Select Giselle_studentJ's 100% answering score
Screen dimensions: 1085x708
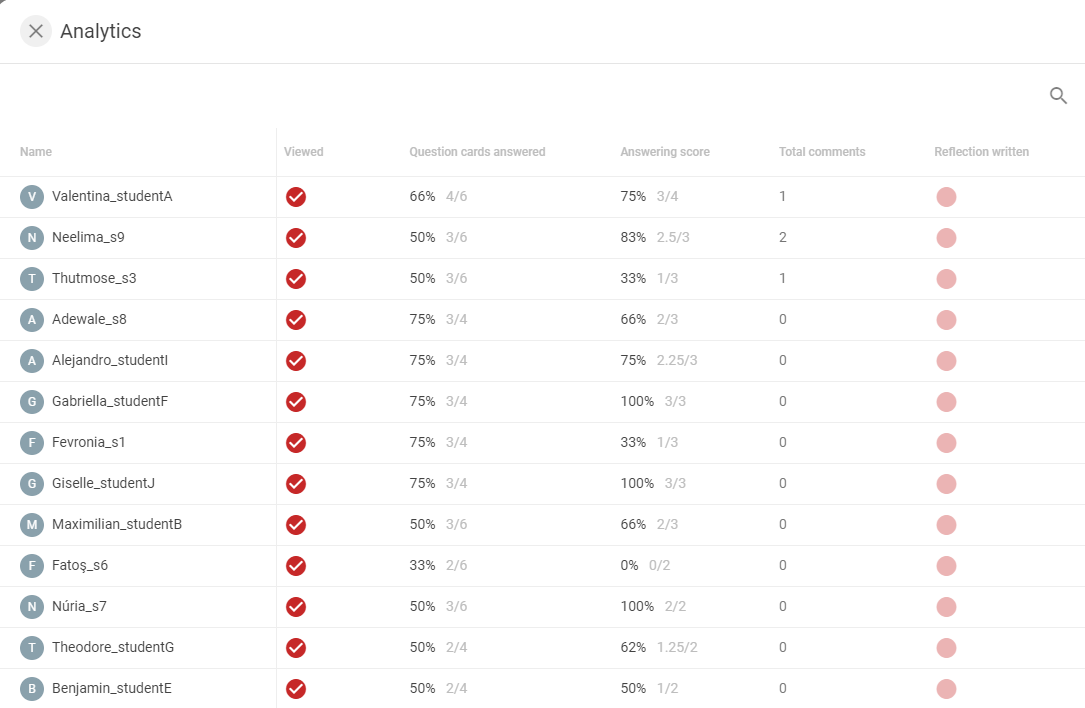637,483
